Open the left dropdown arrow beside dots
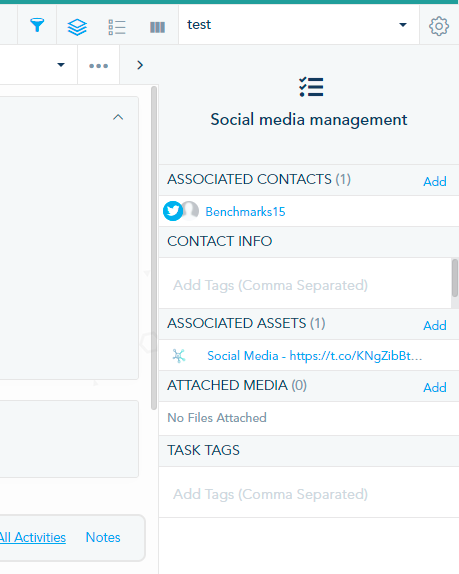The height and width of the screenshot is (574, 459). (x=61, y=65)
